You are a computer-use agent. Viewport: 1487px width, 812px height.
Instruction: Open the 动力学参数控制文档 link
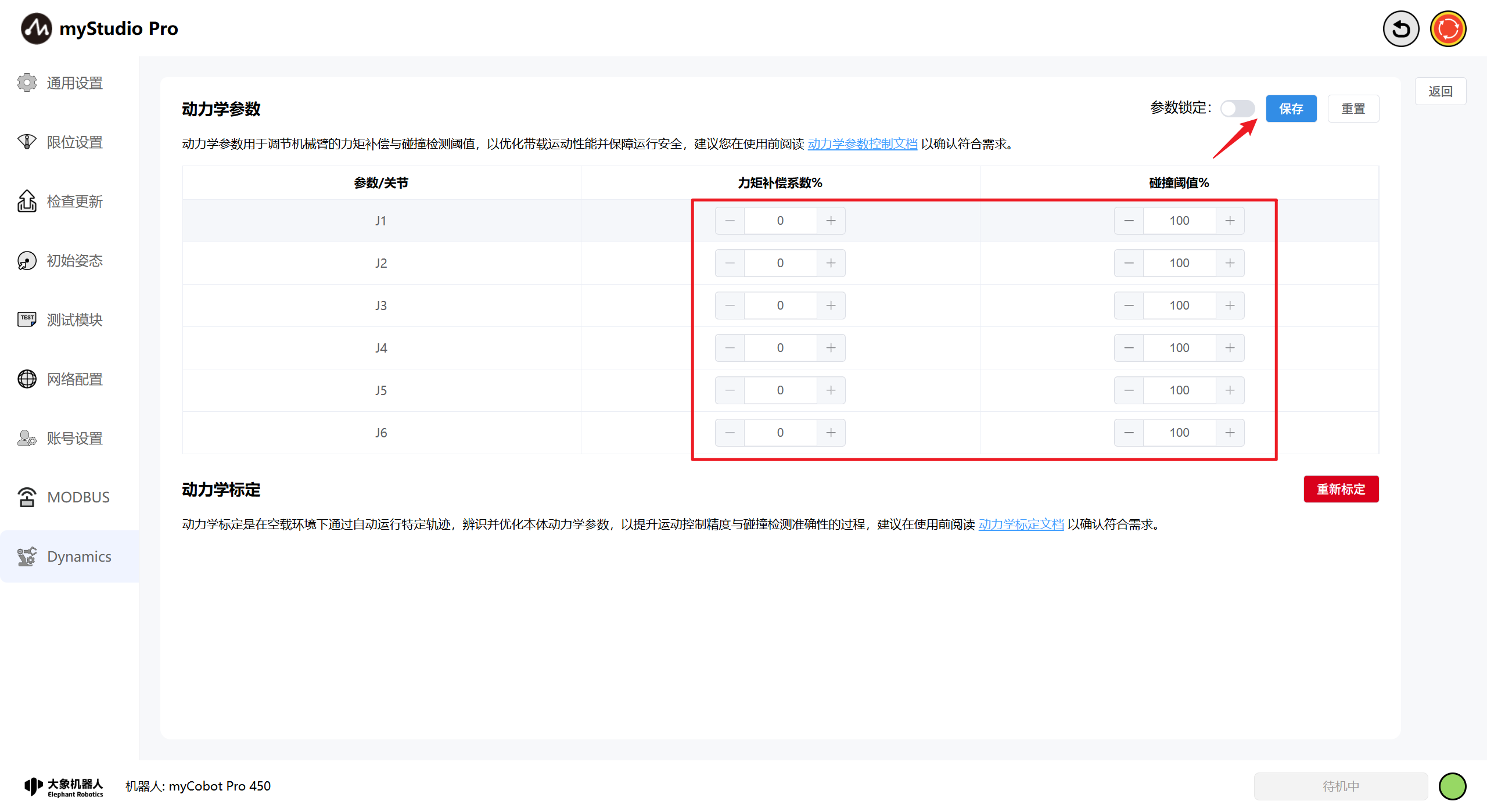[x=862, y=143]
